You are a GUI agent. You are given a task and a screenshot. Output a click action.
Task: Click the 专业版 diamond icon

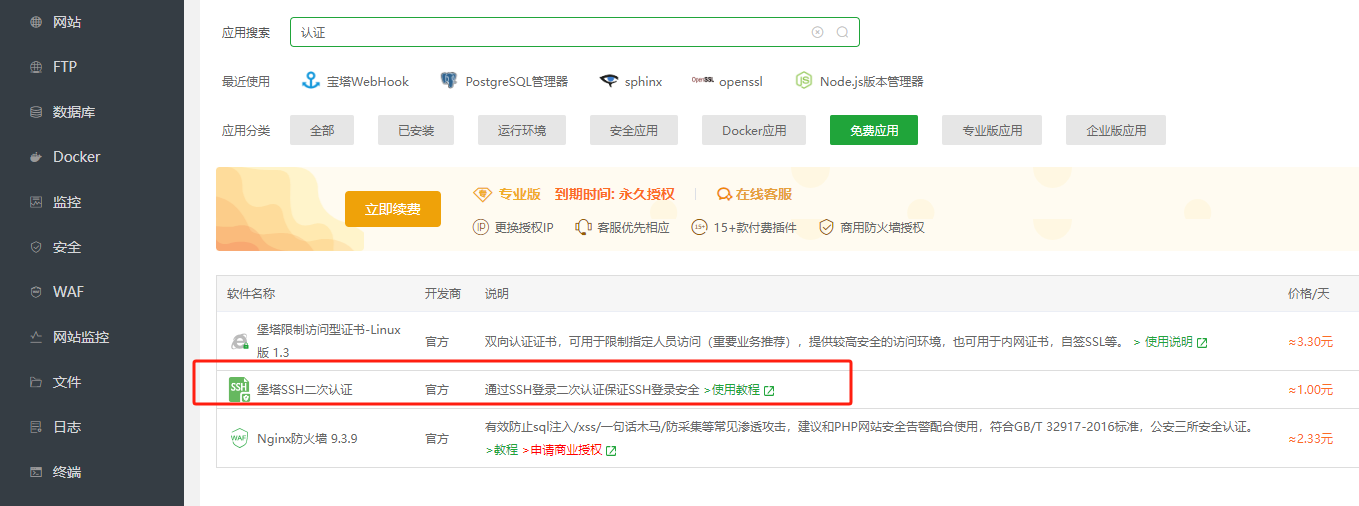(483, 194)
